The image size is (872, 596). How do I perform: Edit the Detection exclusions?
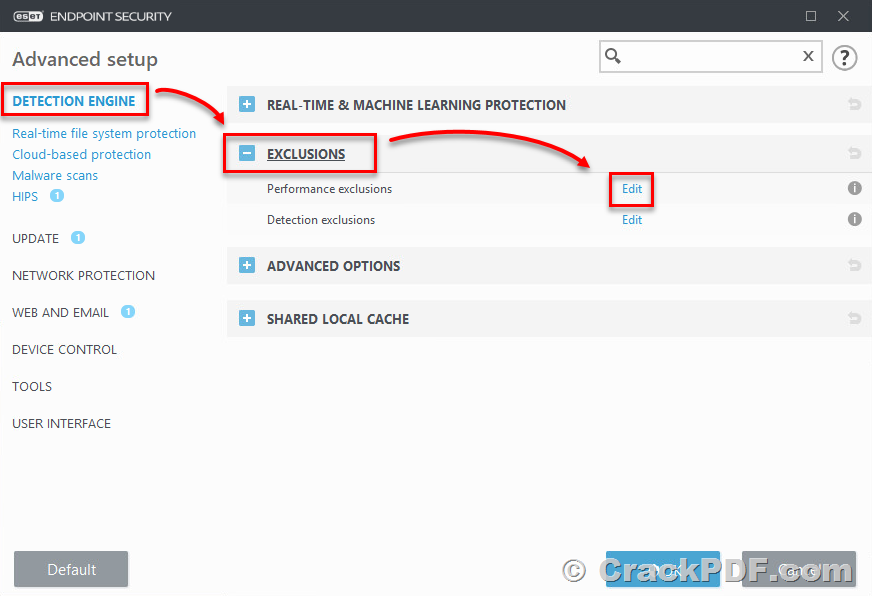tap(632, 220)
